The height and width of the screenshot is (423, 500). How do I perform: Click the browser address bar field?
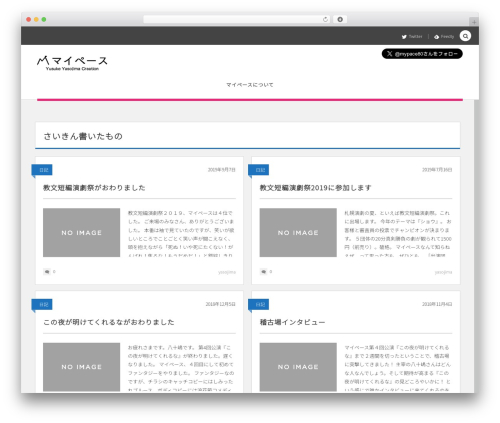[237, 19]
